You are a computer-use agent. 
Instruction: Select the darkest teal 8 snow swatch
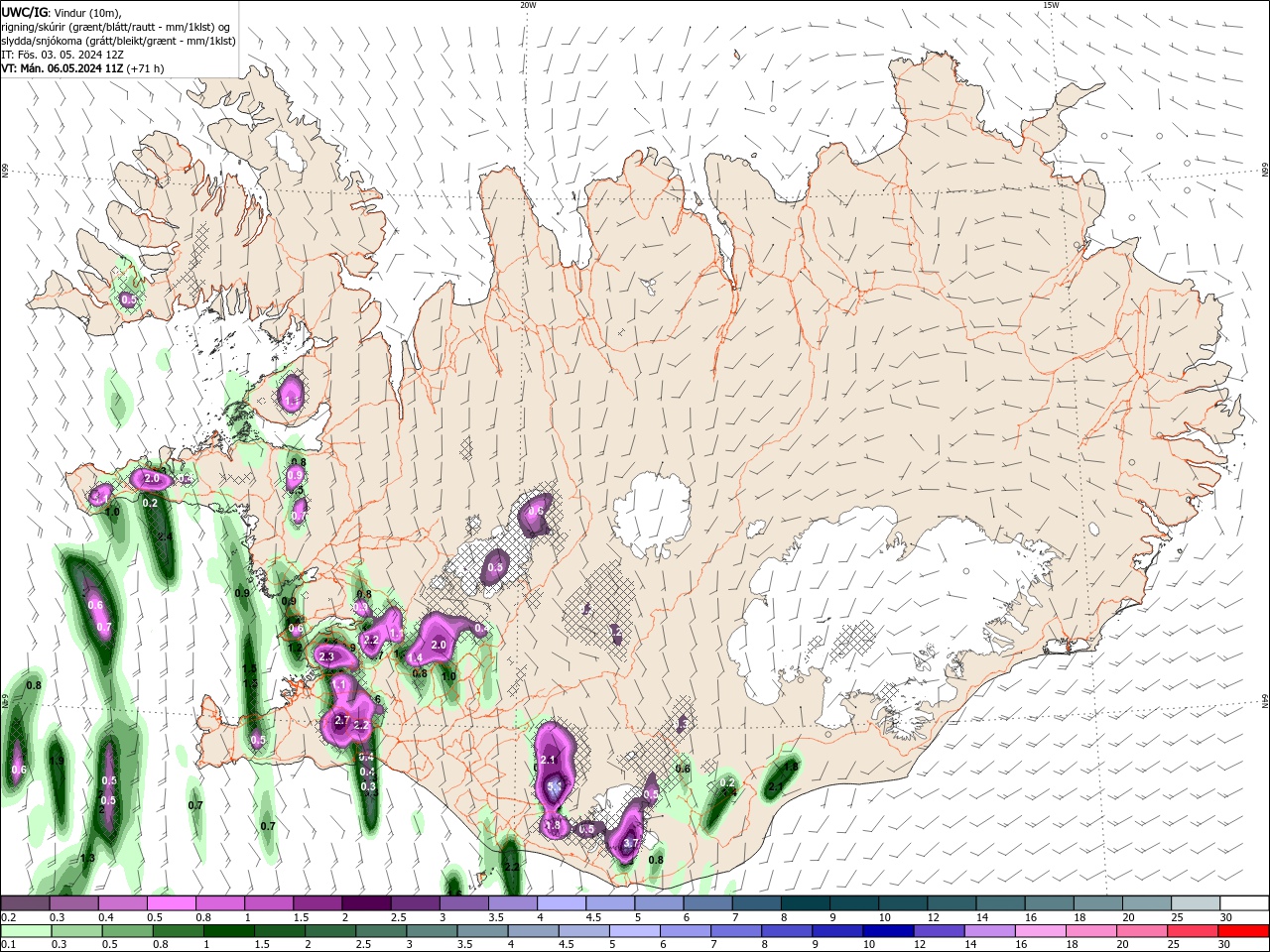(x=805, y=903)
